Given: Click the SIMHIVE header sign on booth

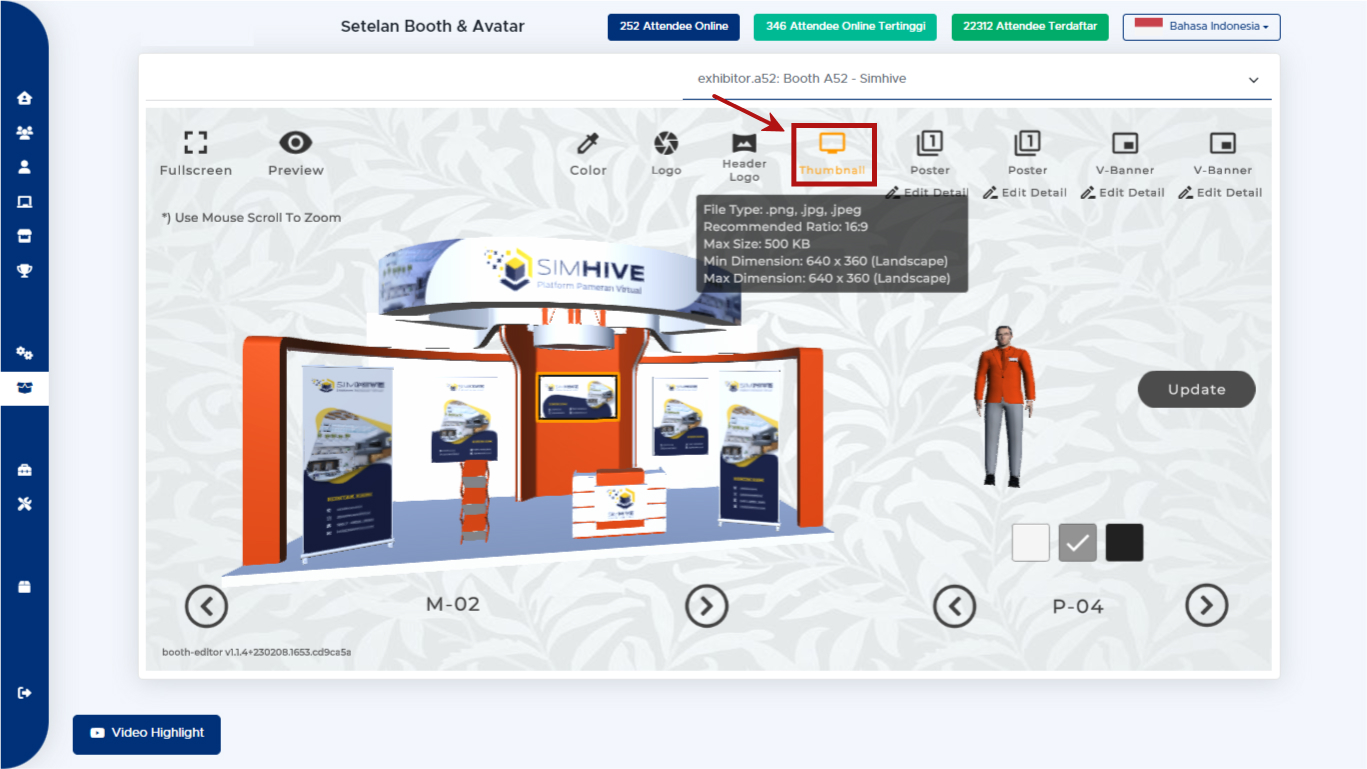Looking at the screenshot, I should 560,282.
